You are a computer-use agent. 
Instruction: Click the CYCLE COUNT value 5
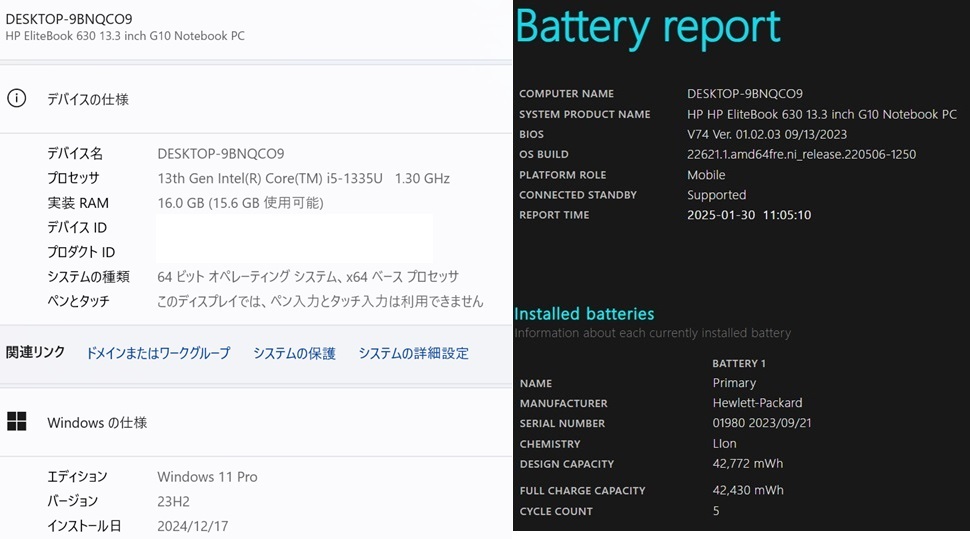click(x=716, y=511)
